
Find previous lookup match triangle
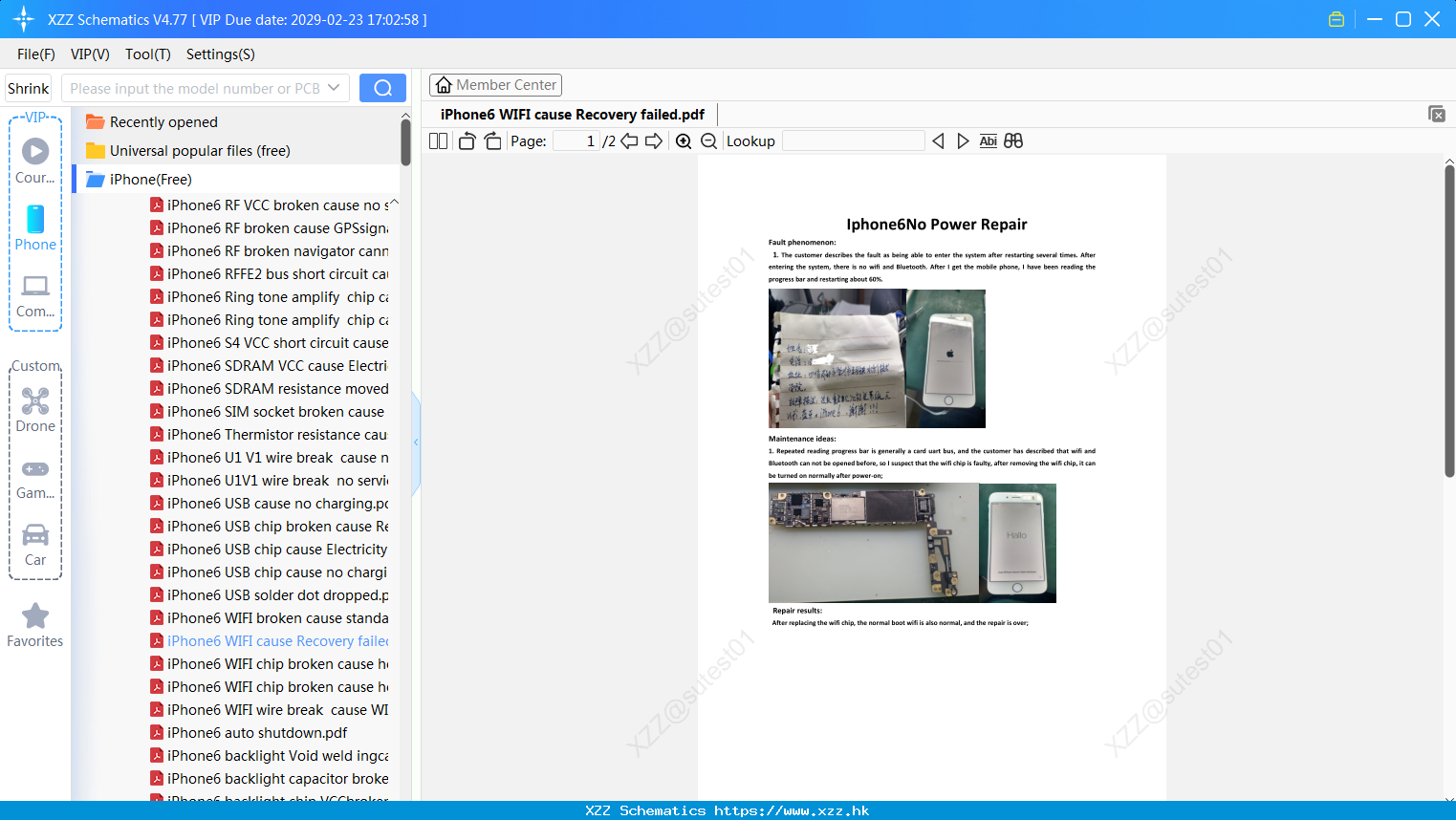[x=938, y=140]
